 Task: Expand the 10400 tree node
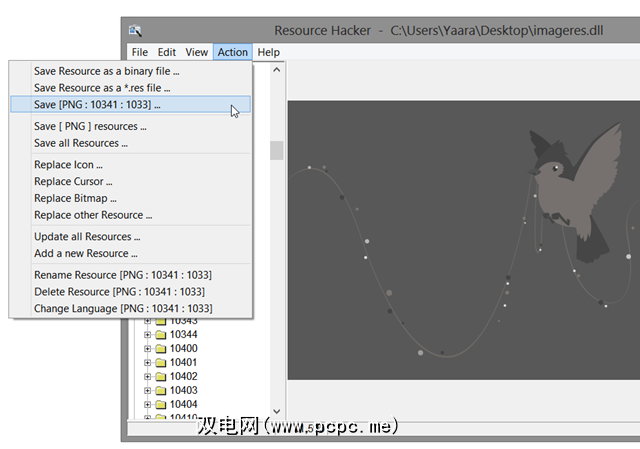[147, 348]
